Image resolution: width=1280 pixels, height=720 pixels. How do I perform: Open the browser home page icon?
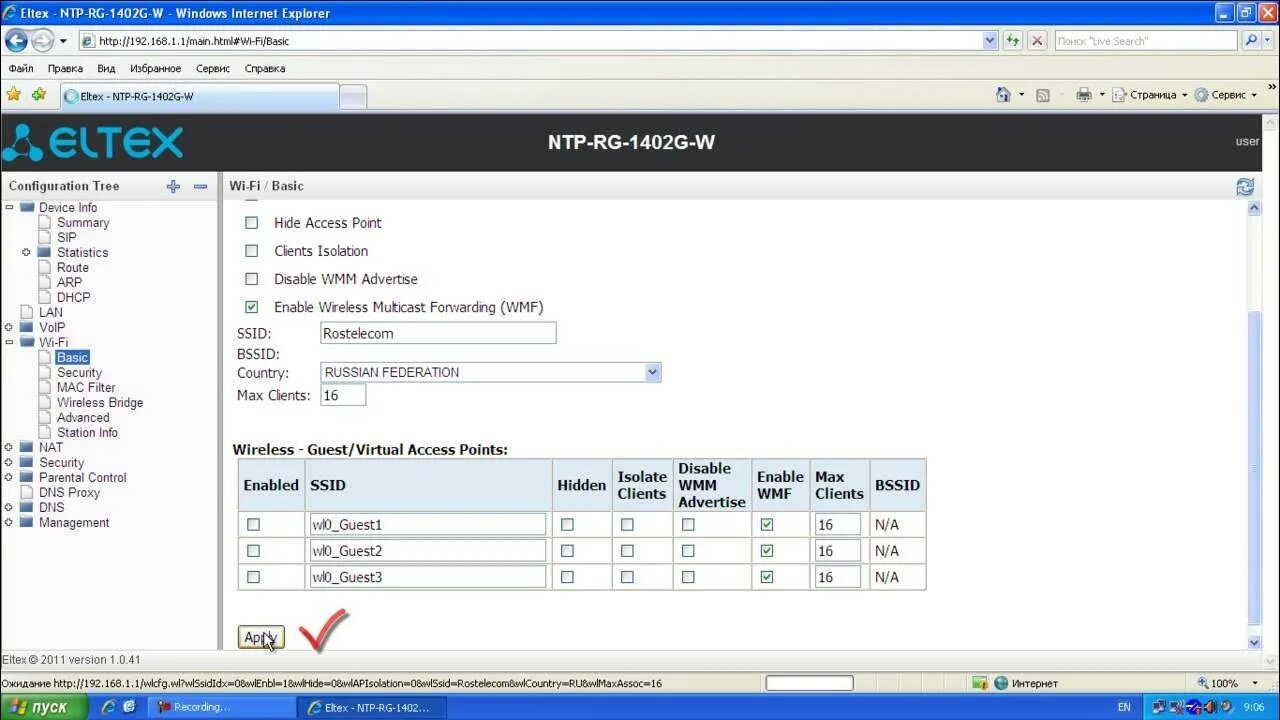coord(1004,94)
